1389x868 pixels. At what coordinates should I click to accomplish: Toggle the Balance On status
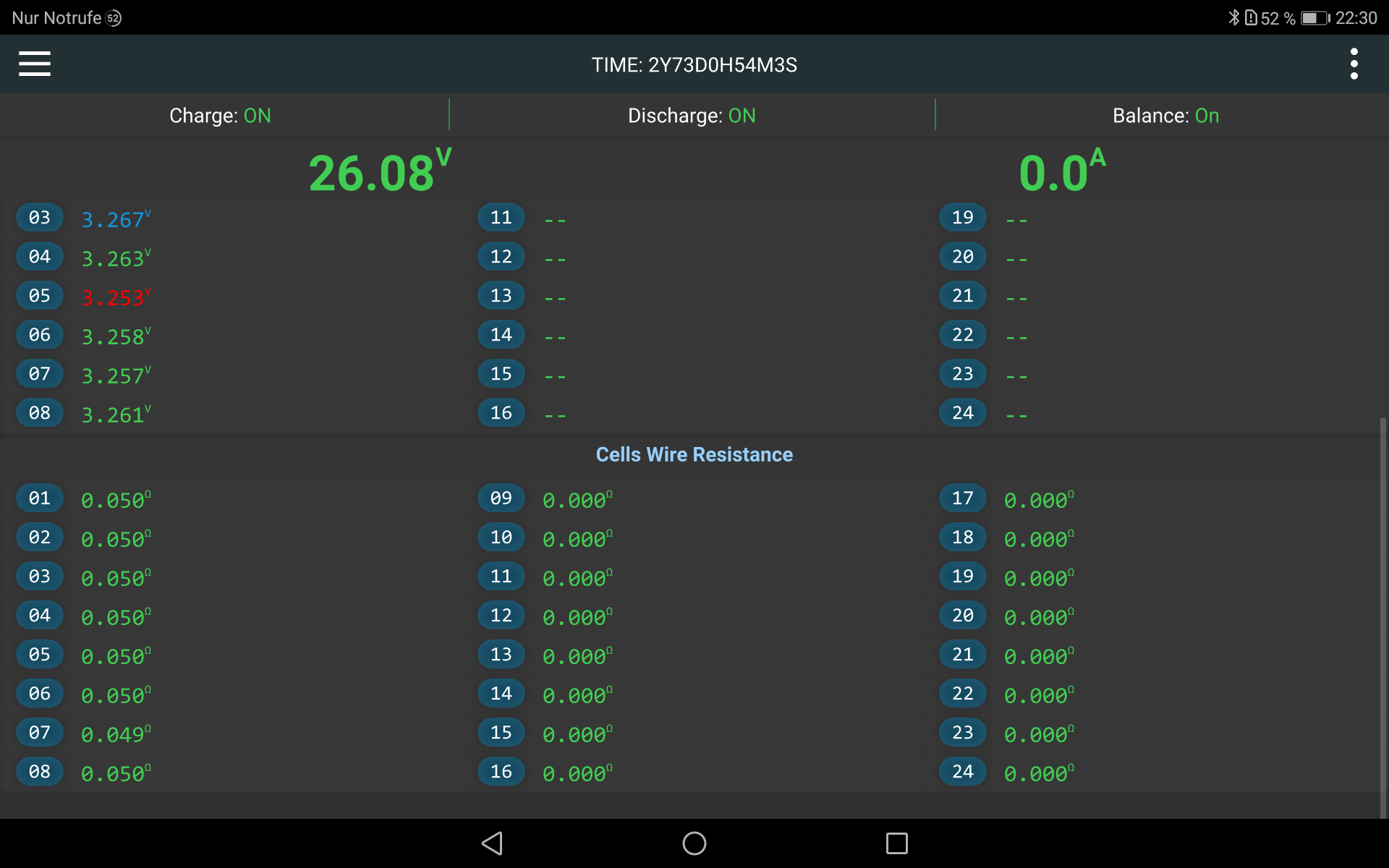point(1165,116)
